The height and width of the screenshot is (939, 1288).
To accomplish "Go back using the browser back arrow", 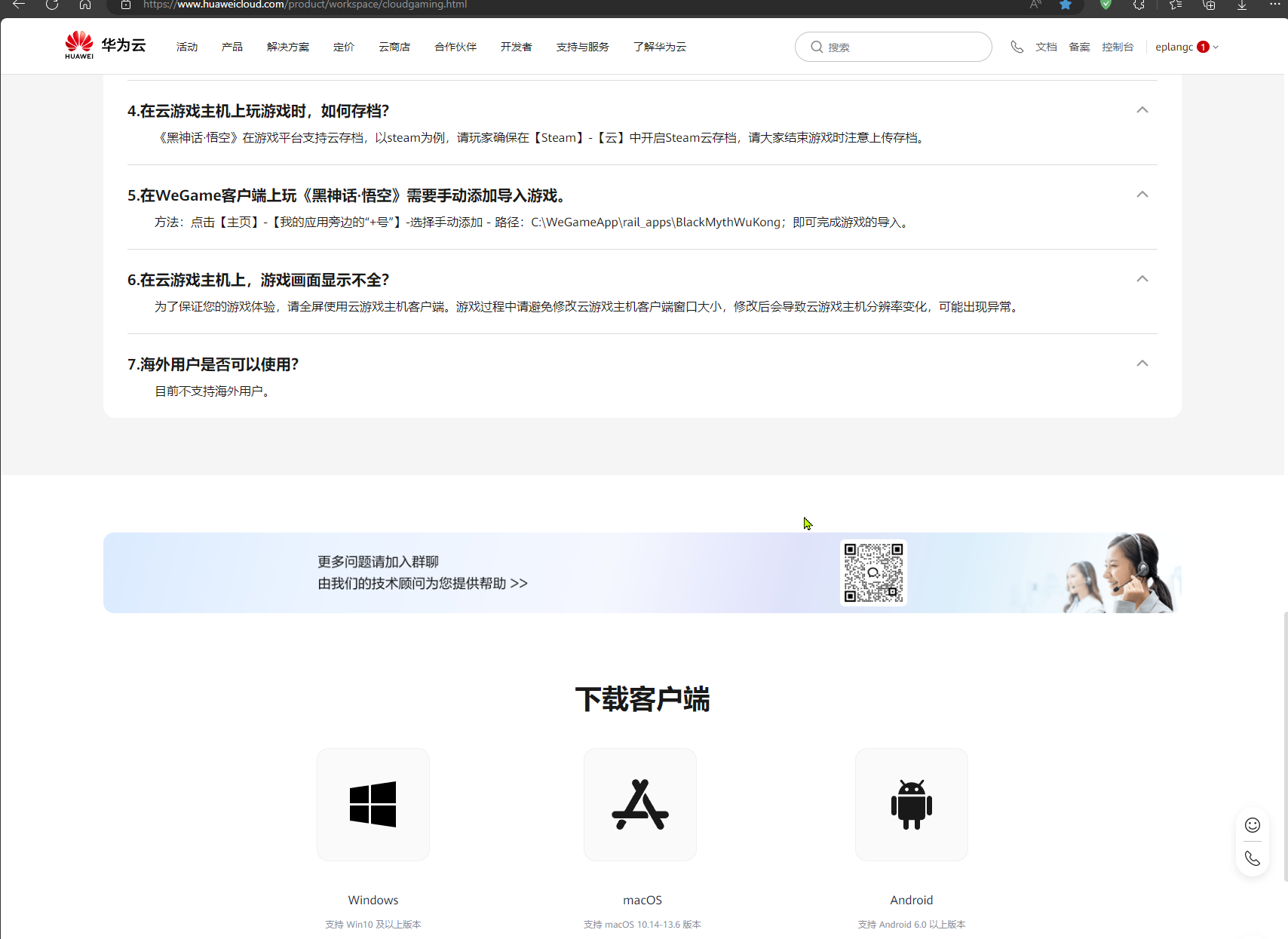I will pos(19,5).
